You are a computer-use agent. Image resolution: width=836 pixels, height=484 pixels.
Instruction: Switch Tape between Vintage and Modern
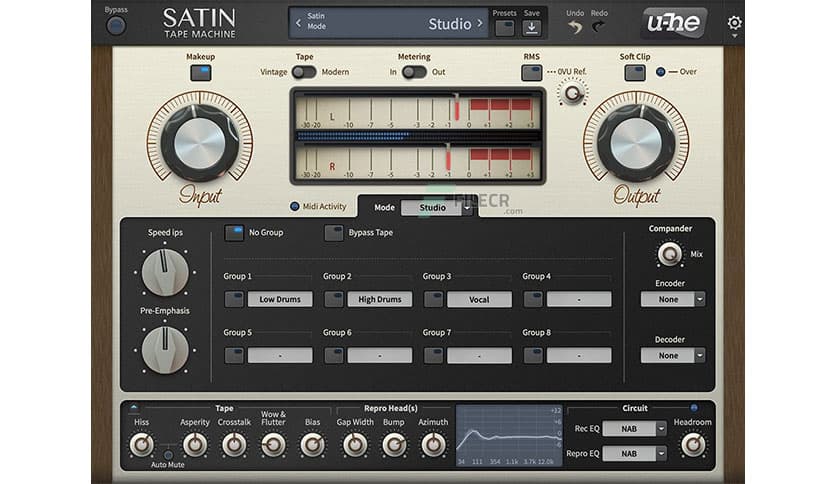[x=304, y=72]
